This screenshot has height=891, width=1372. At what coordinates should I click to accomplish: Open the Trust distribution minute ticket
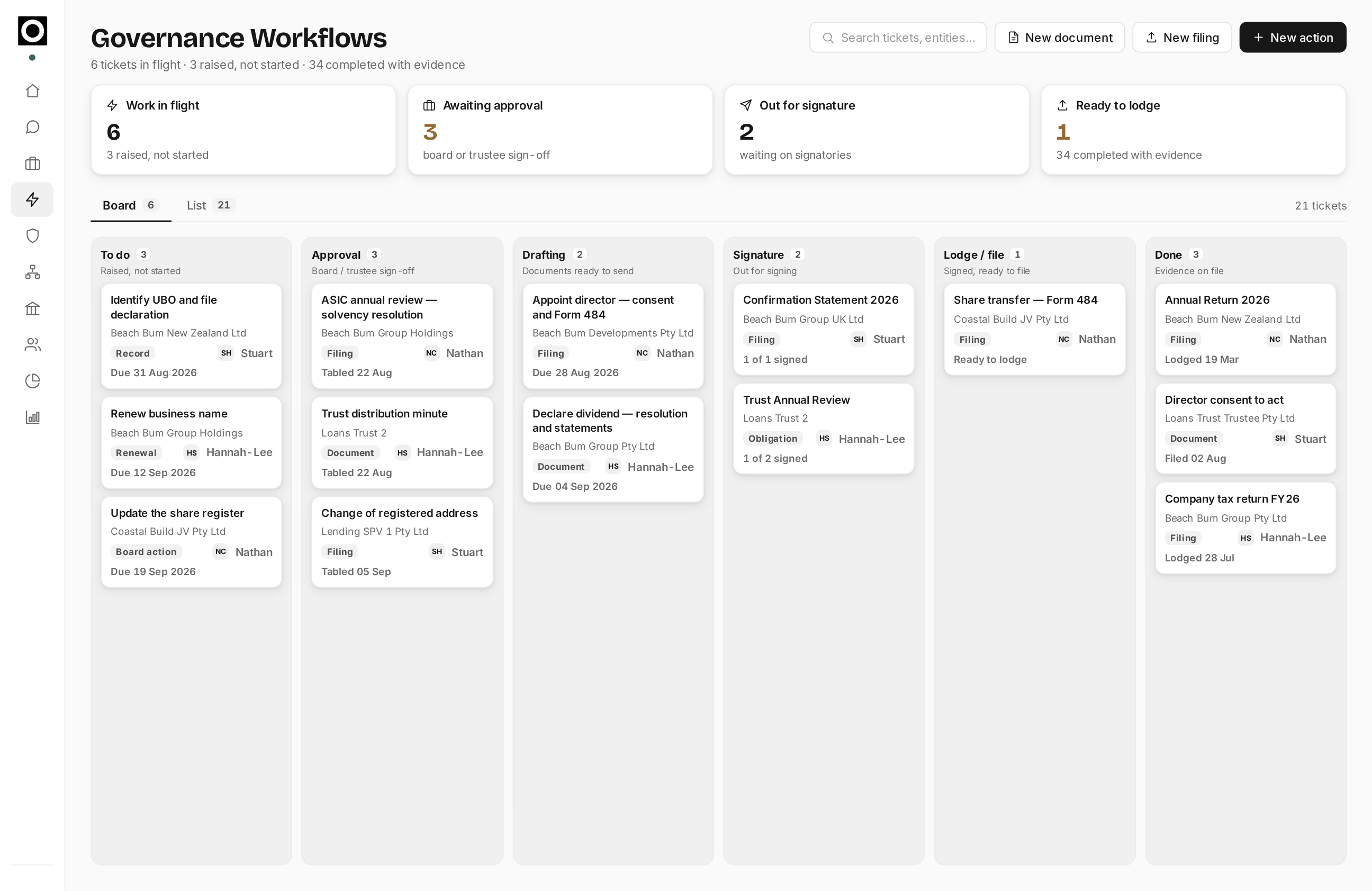(x=402, y=443)
